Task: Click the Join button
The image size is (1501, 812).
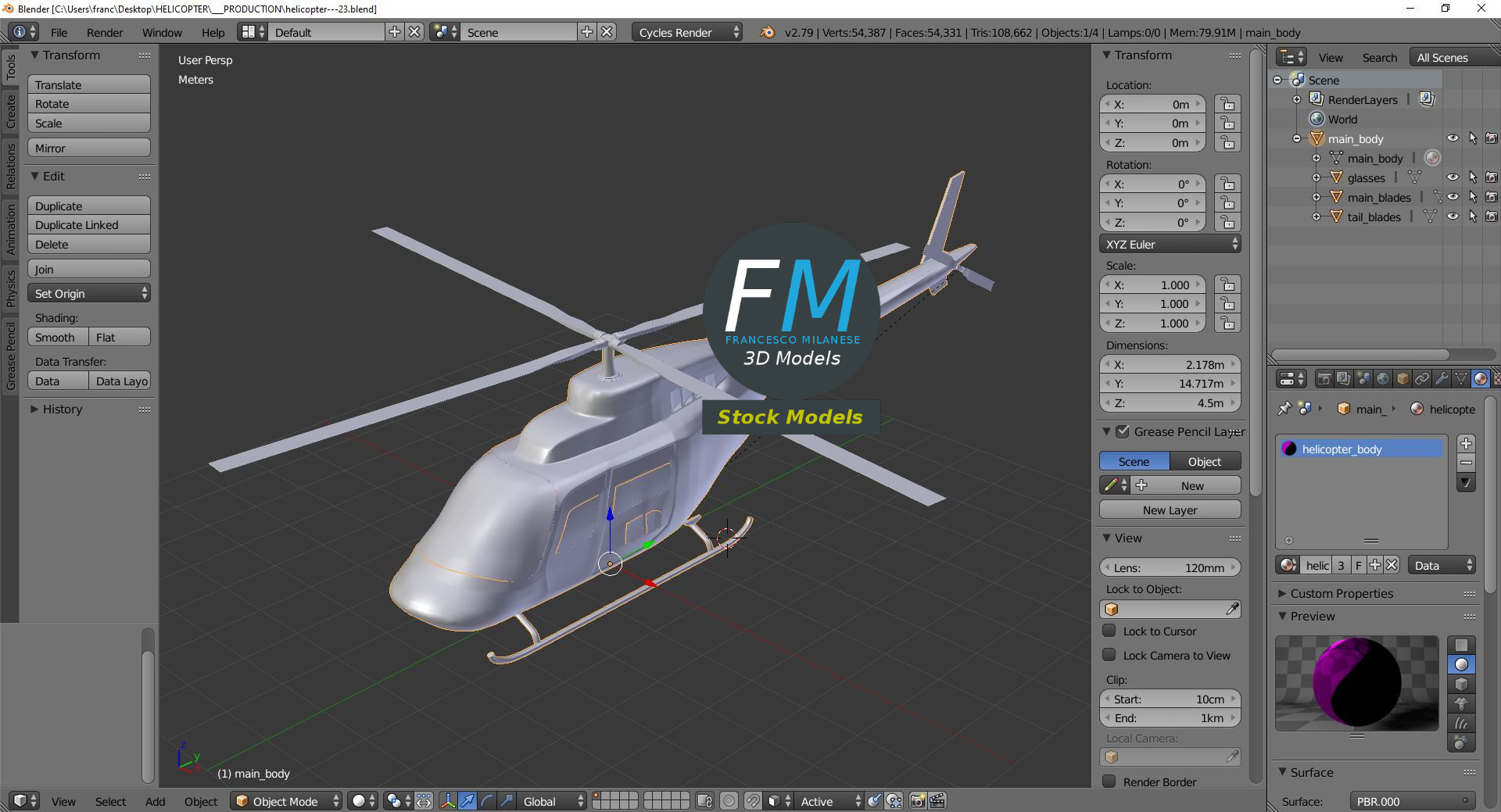Action: pyautogui.click(x=89, y=269)
